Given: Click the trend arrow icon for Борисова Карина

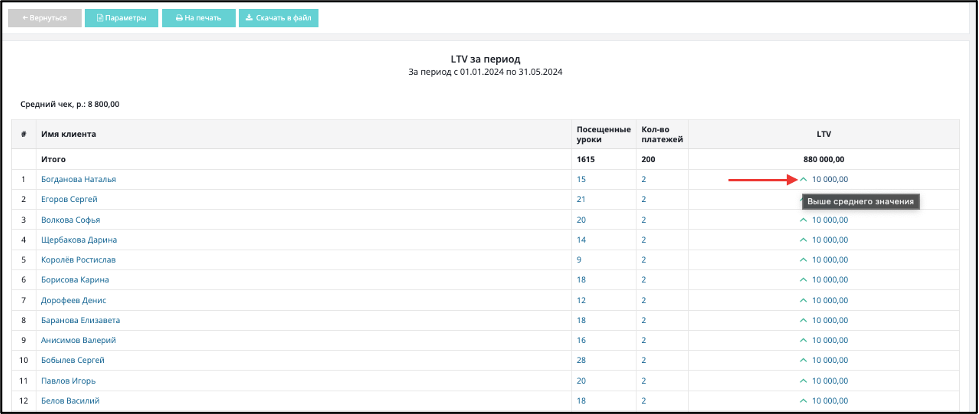Looking at the screenshot, I should coord(804,280).
